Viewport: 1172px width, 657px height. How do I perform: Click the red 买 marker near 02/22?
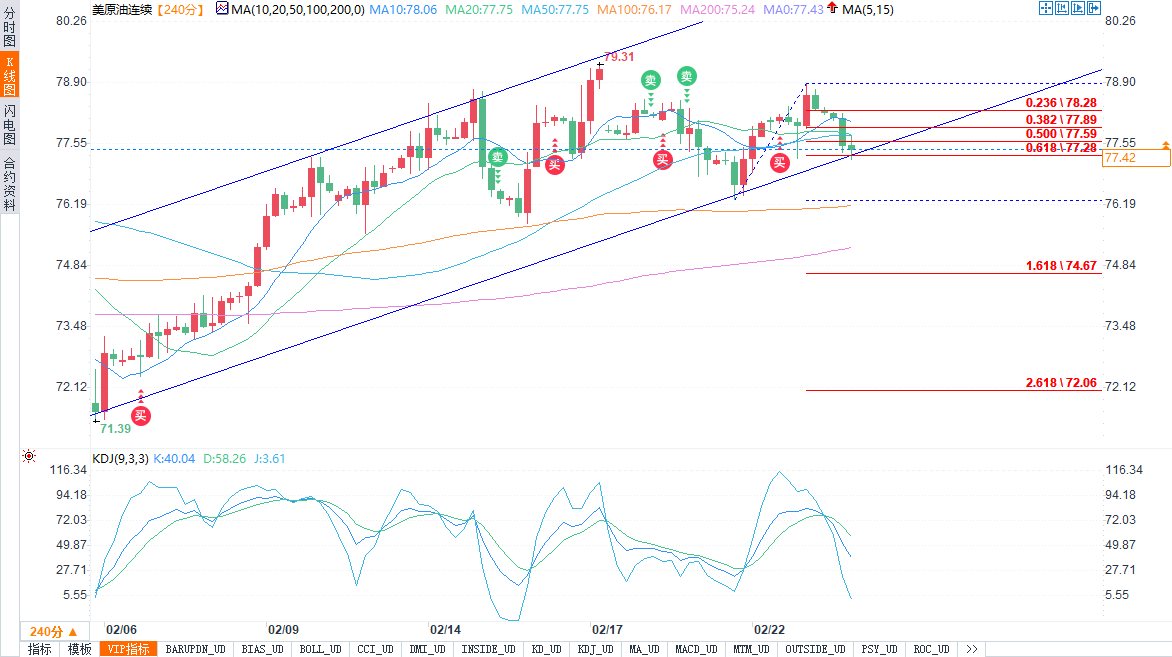click(780, 161)
